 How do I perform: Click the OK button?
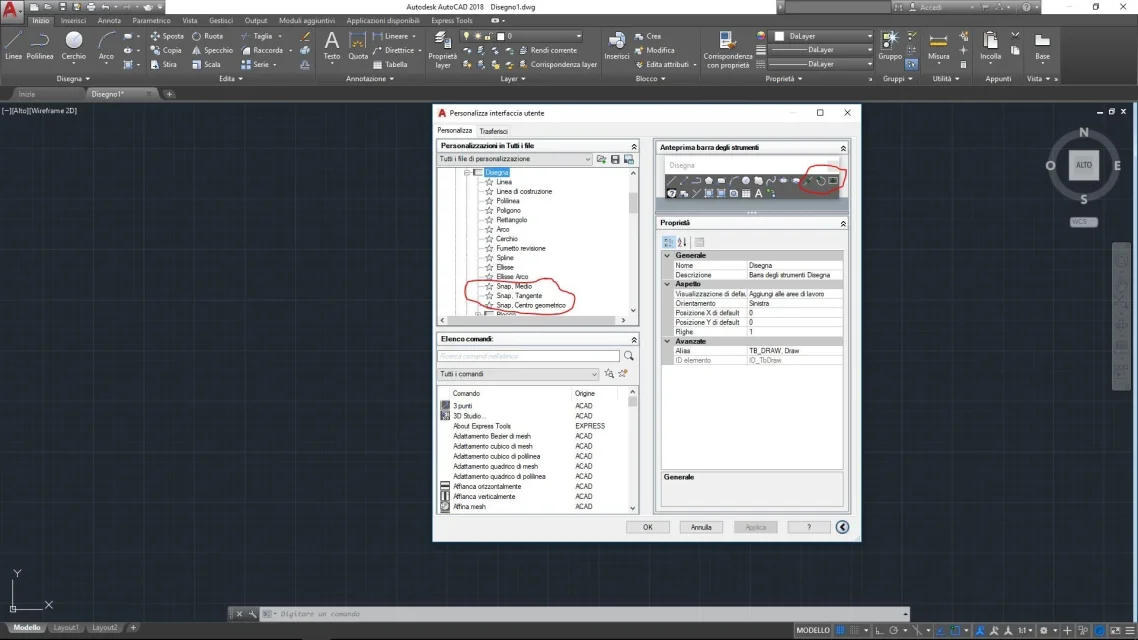click(x=647, y=528)
